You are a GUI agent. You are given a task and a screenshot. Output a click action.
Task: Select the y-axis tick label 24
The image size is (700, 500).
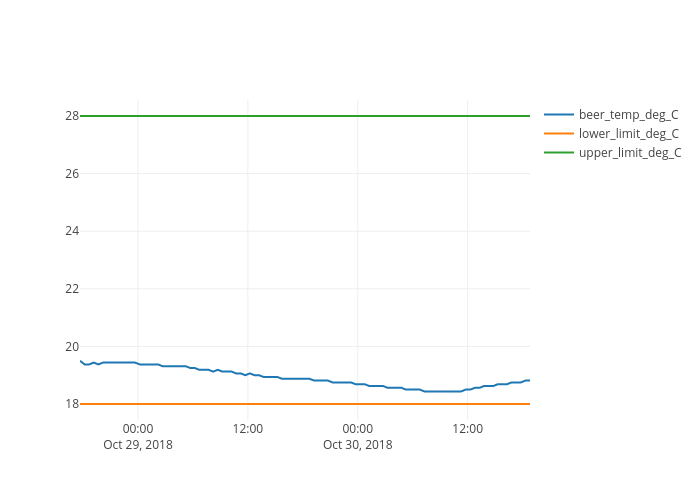coord(72,231)
